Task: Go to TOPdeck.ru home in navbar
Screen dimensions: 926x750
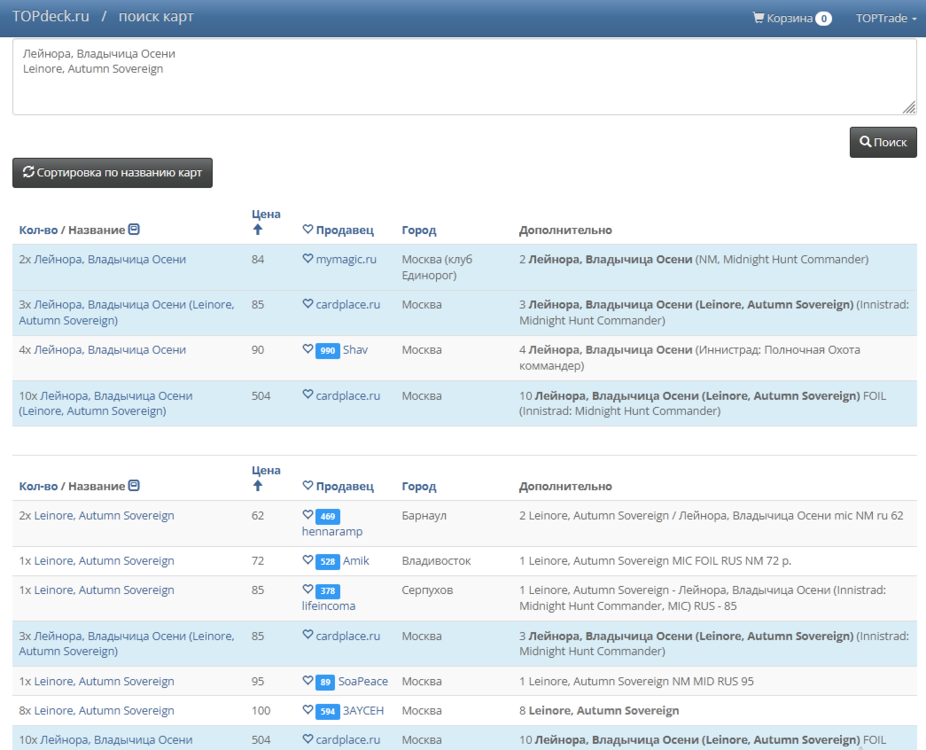Action: [x=50, y=17]
